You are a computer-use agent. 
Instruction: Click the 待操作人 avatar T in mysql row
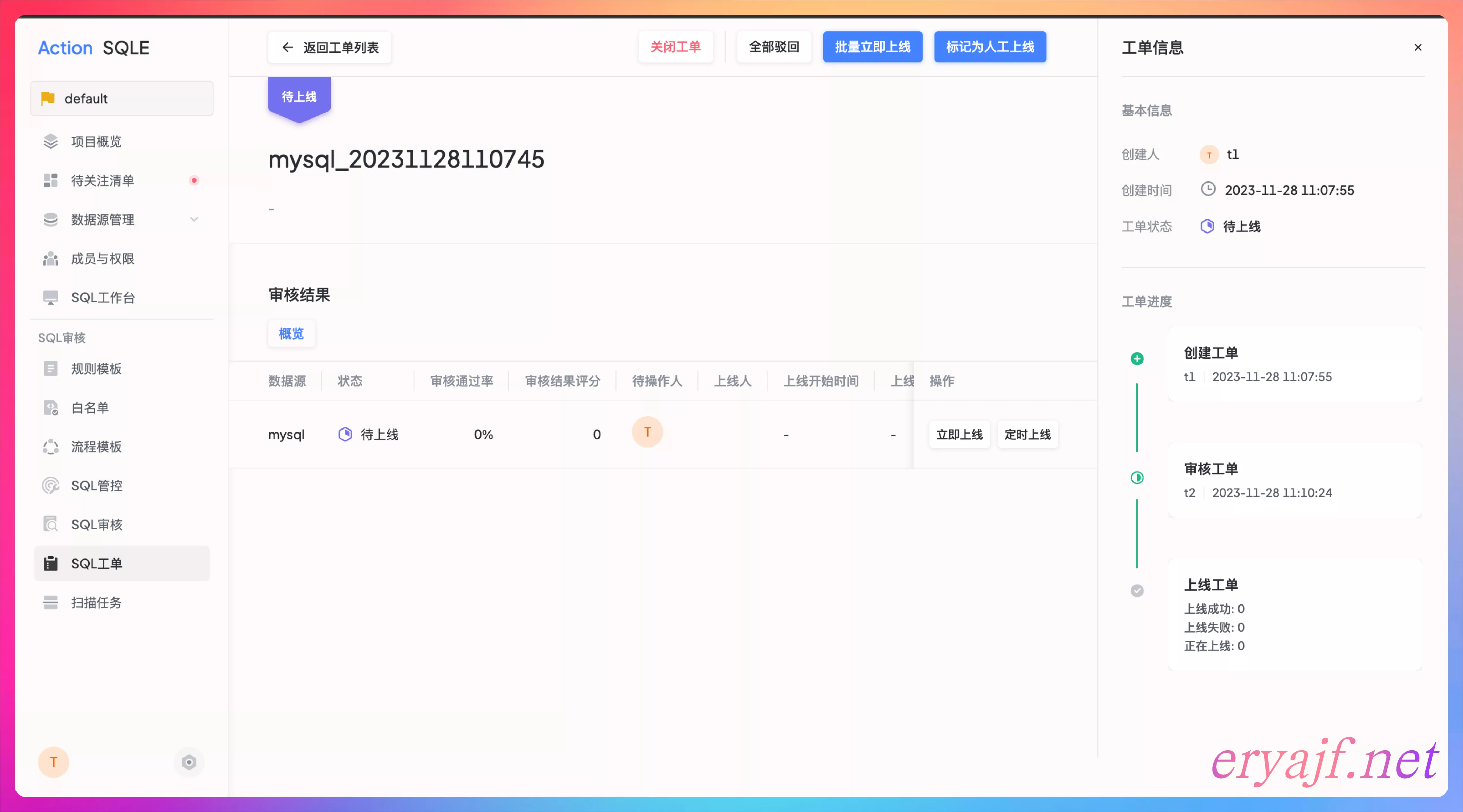coord(647,432)
